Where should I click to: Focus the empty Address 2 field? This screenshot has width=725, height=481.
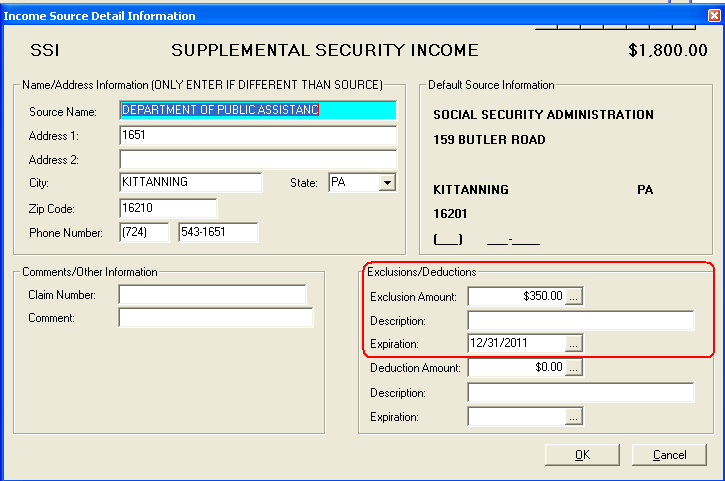point(257,159)
